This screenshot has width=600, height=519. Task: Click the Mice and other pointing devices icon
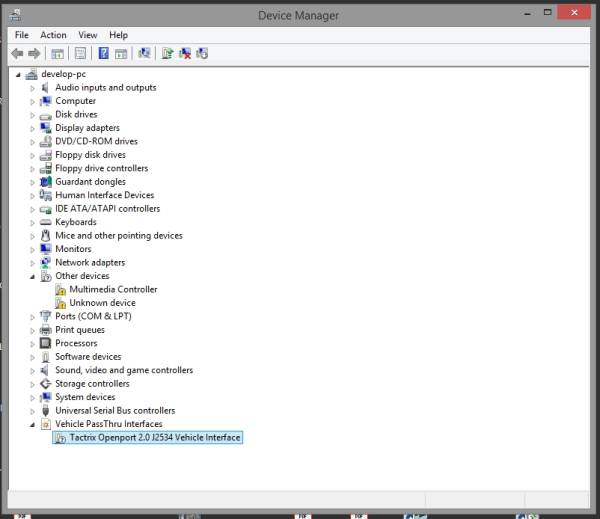pyautogui.click(x=46, y=236)
